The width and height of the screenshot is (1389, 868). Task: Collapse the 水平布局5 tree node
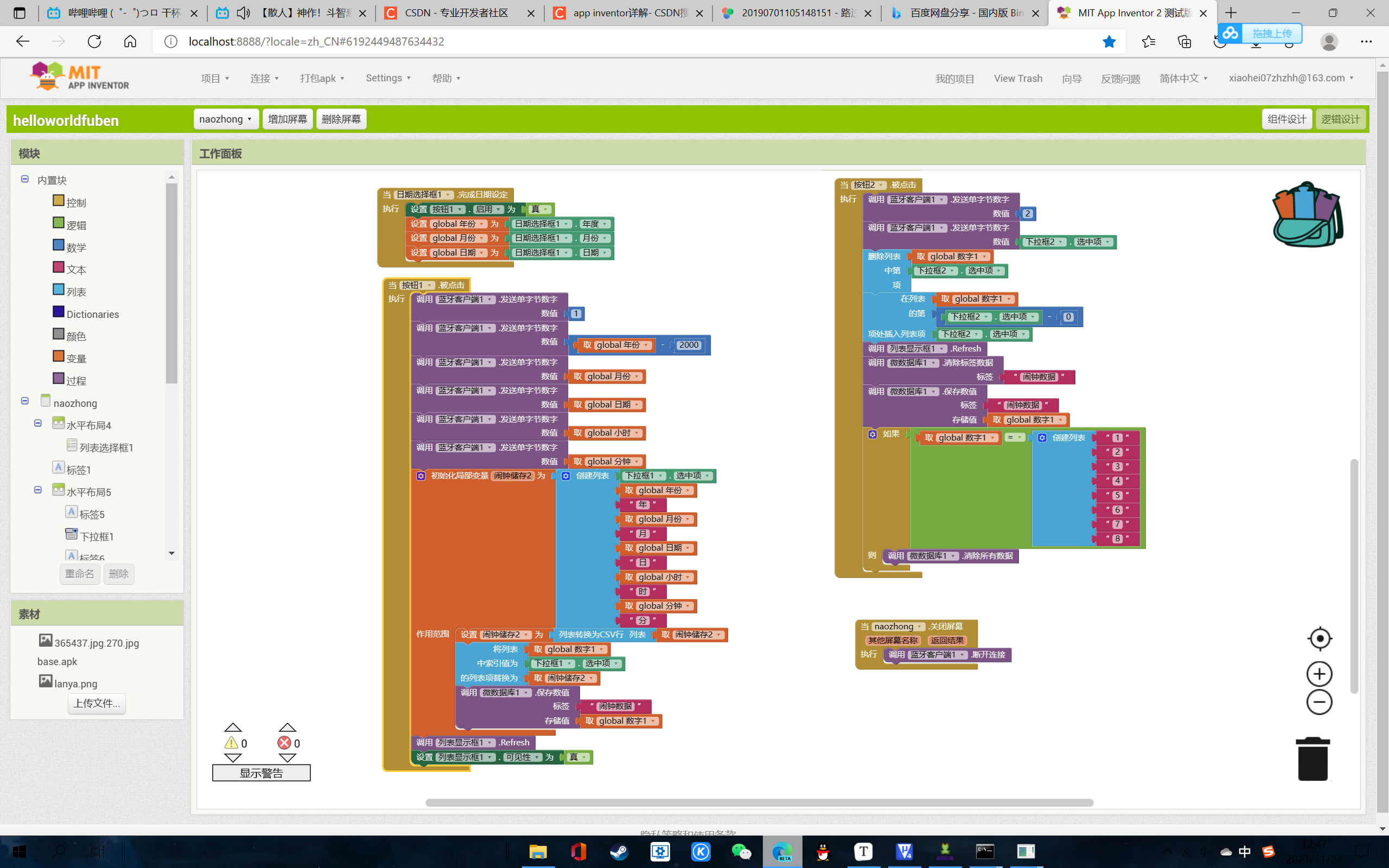coord(38,490)
